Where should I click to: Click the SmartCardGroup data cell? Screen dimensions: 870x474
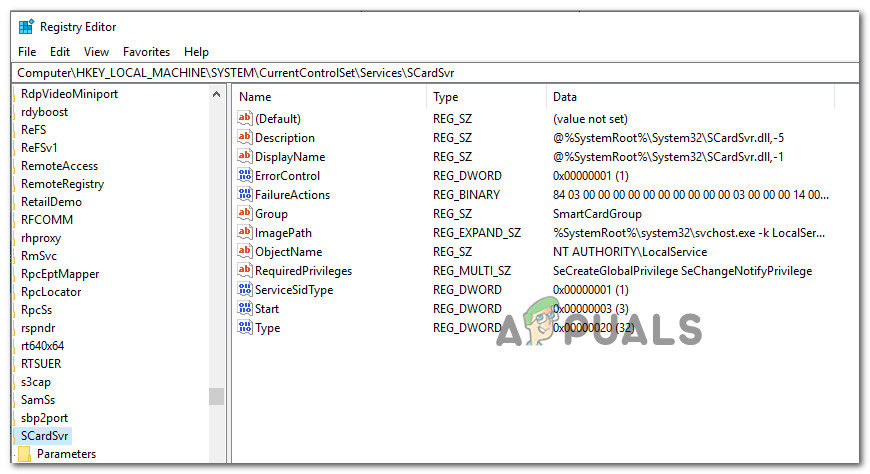point(597,214)
